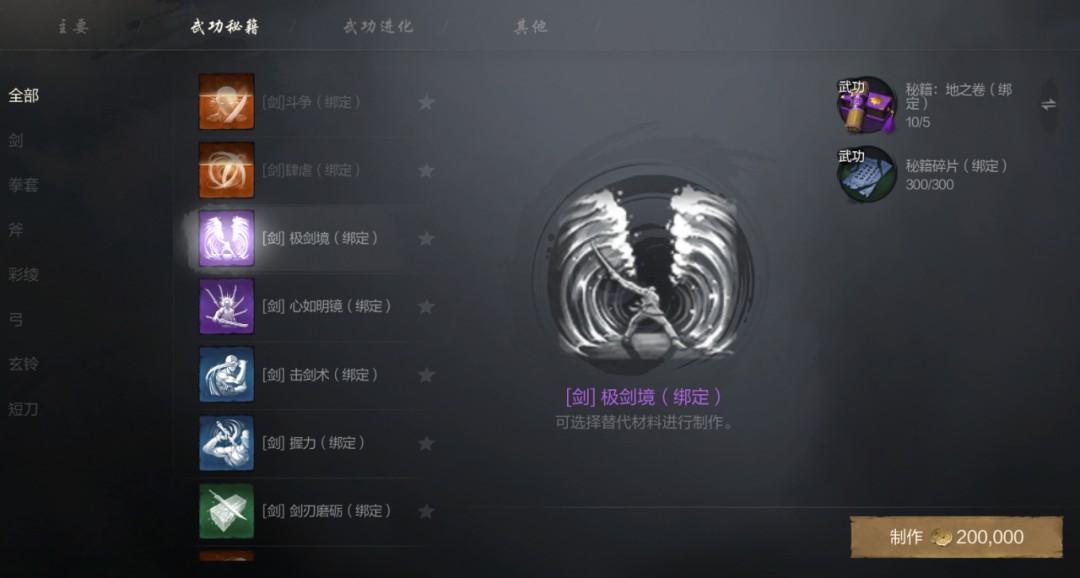Swap material with the replace arrows button
Screen dimensions: 1080x578
1048,105
